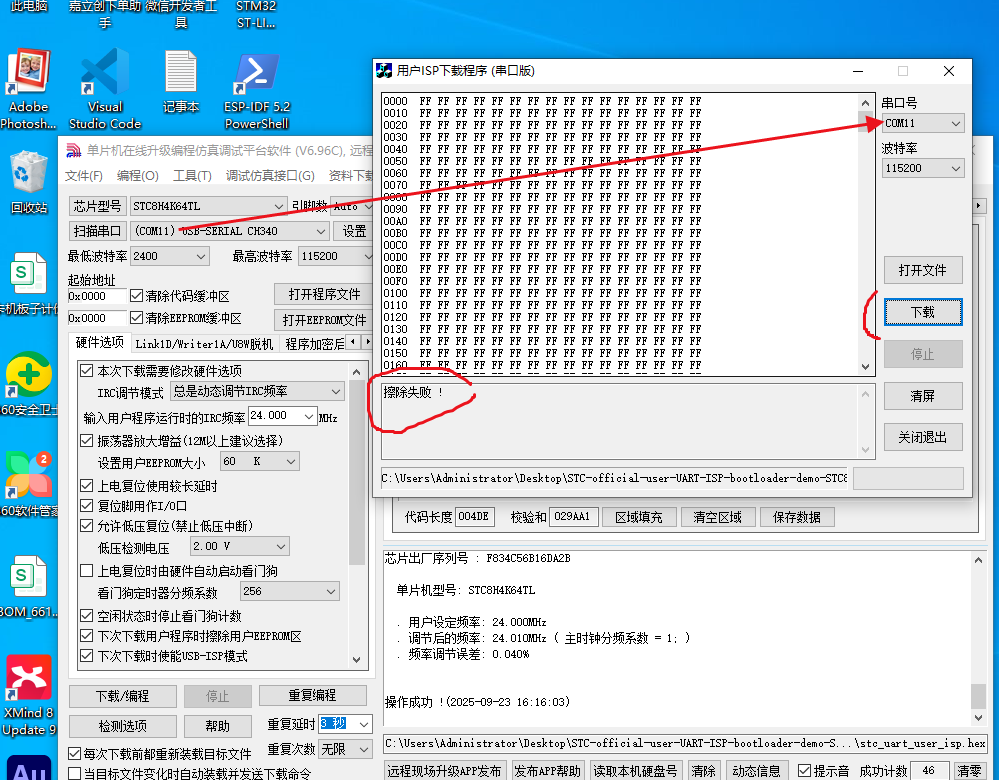Click the 下载 button in ISP dialog
Screen dimensions: 999x780
(x=922, y=312)
